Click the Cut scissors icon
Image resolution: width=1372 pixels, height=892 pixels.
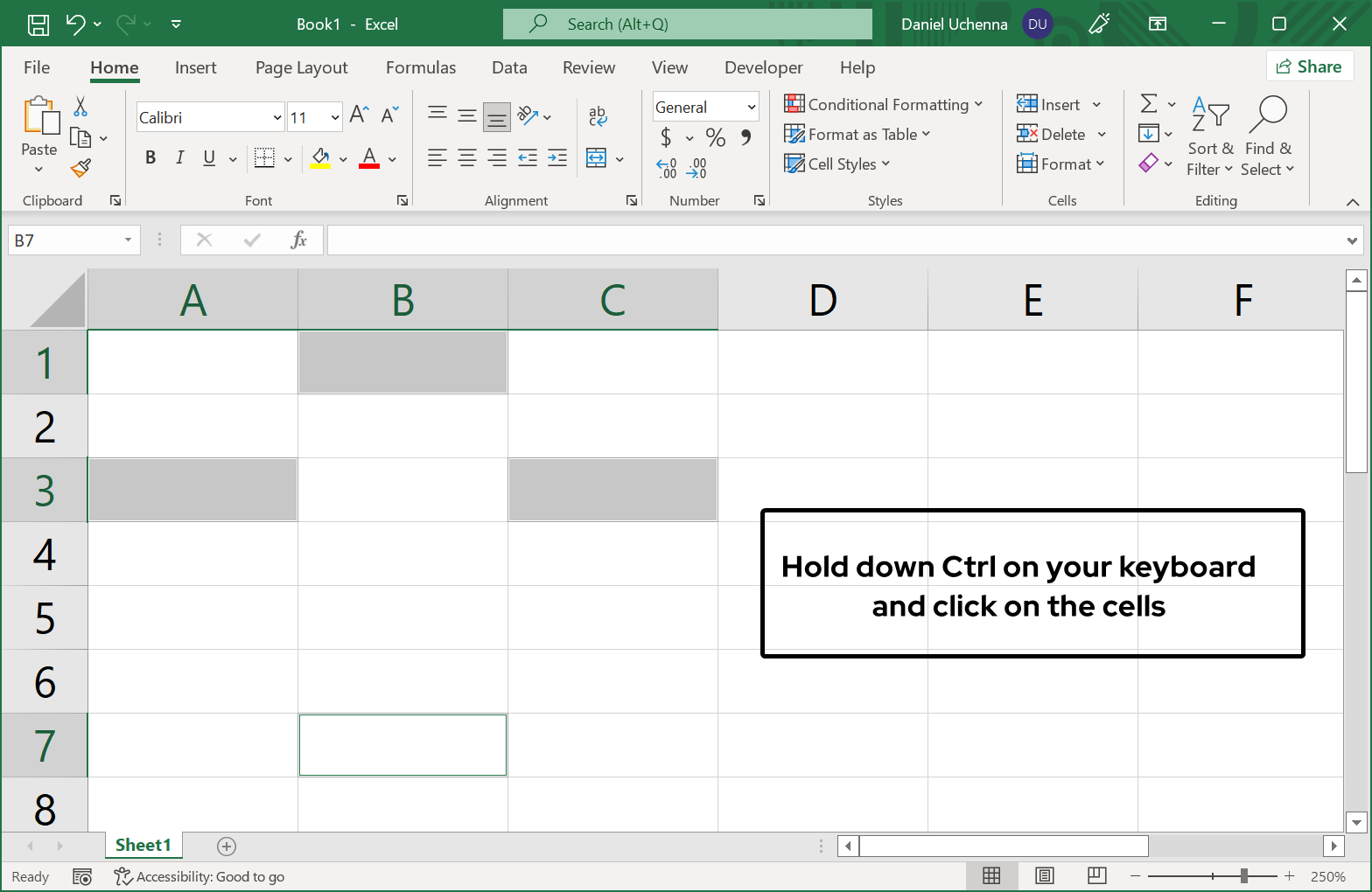pos(80,107)
